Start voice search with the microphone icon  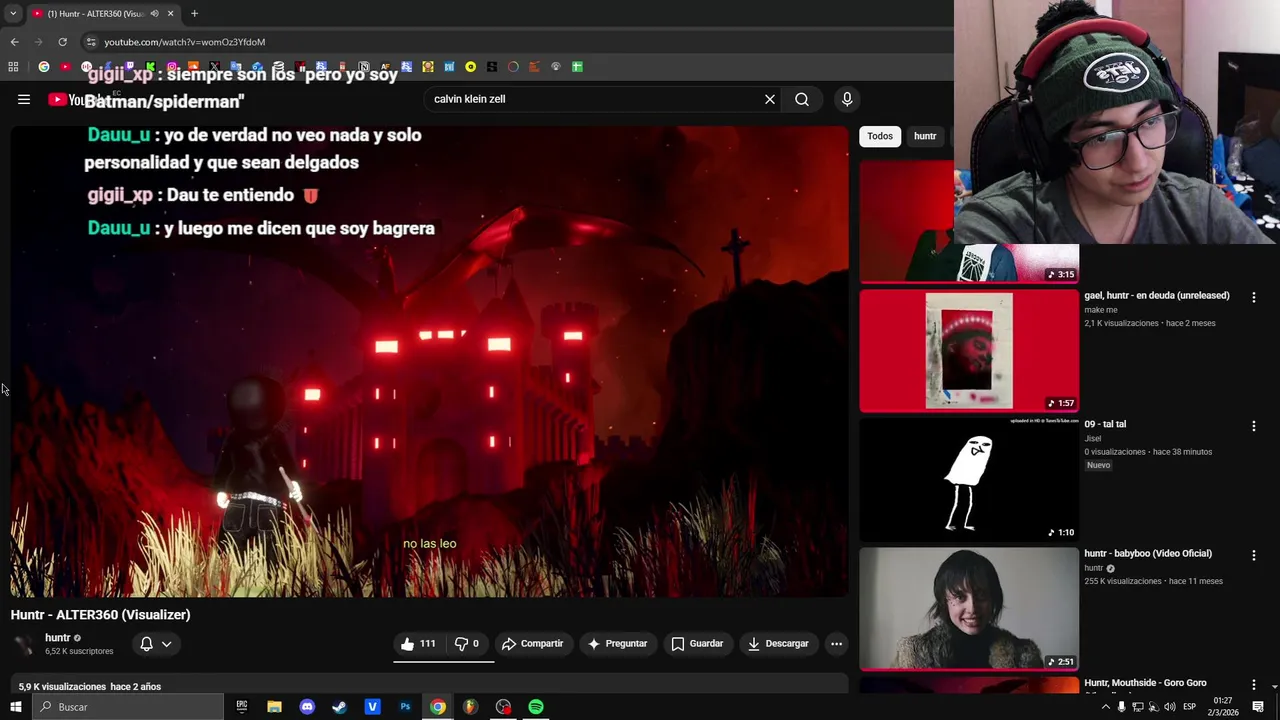coord(847,99)
